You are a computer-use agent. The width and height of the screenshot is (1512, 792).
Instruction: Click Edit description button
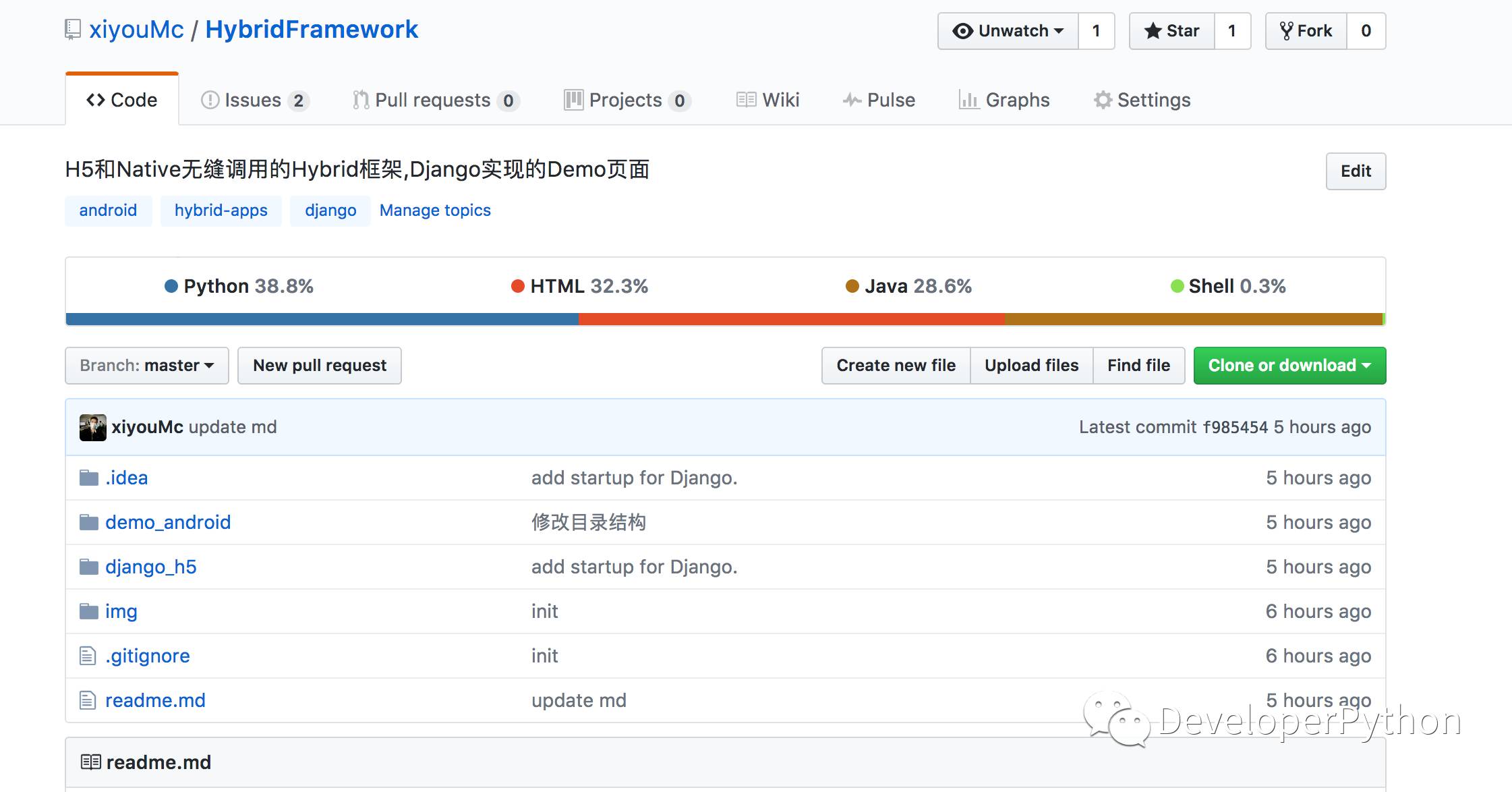point(1356,171)
